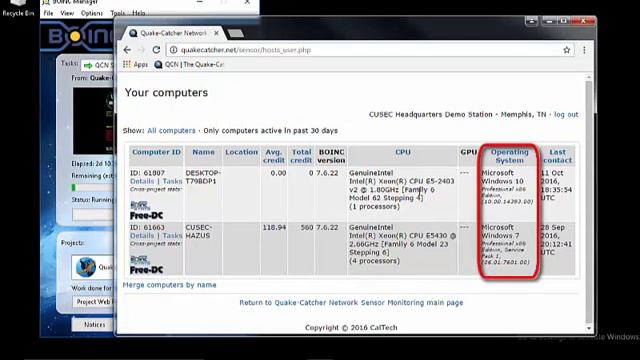Sort by Location column header

click(241, 152)
